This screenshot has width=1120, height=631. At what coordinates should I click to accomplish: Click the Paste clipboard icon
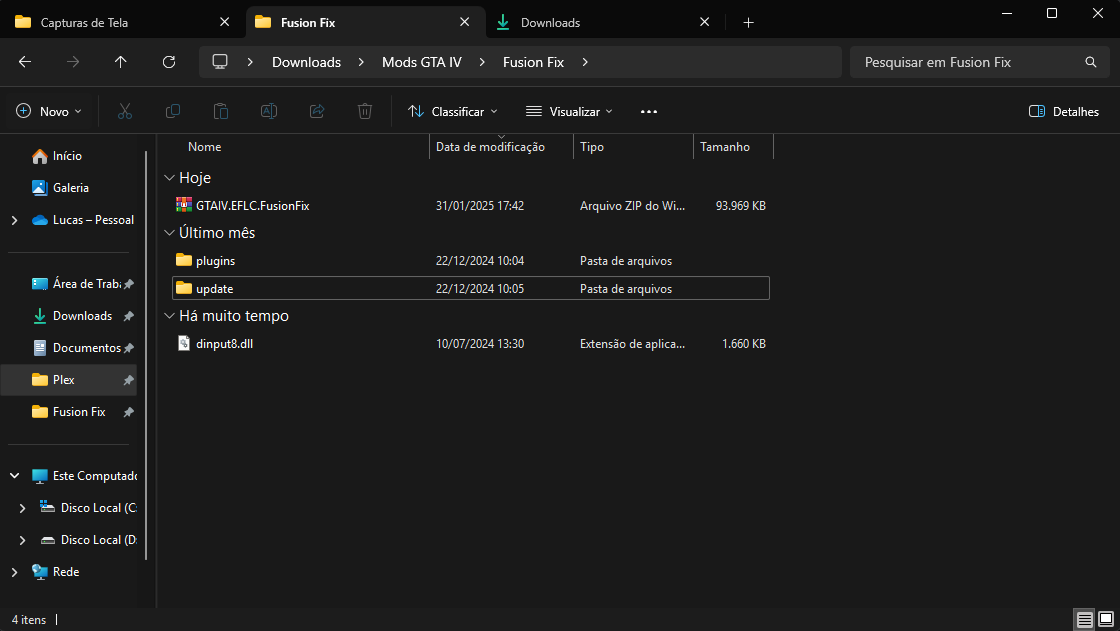[x=221, y=111]
